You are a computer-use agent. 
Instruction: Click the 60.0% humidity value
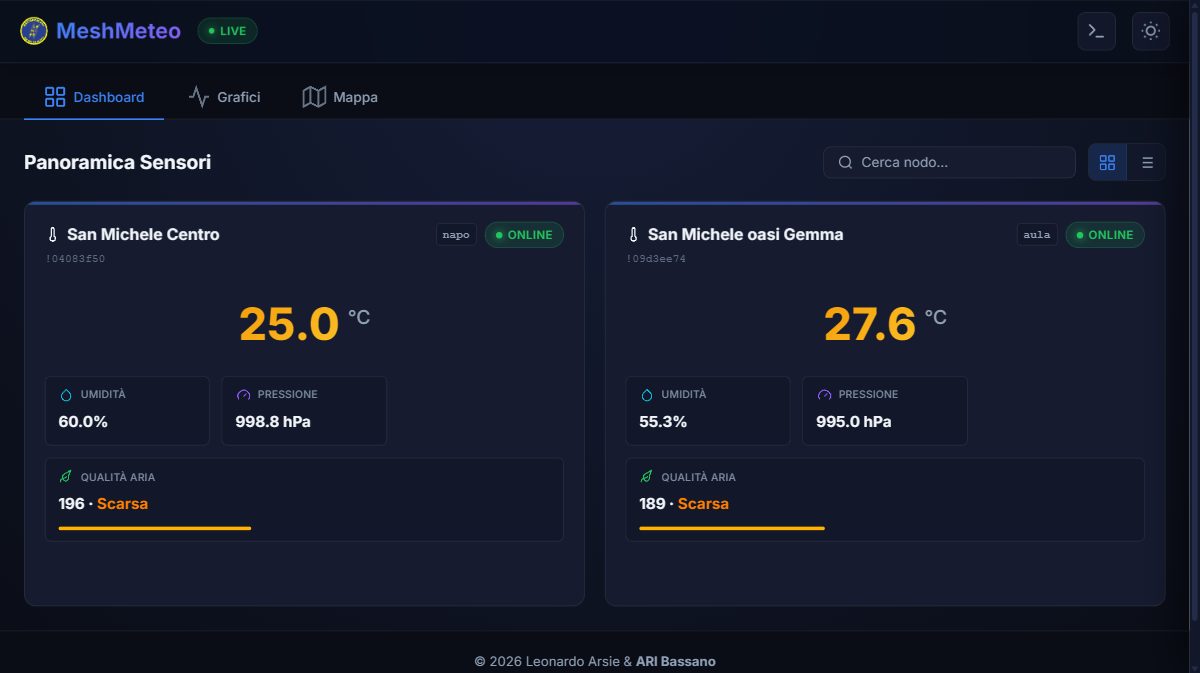coord(83,422)
